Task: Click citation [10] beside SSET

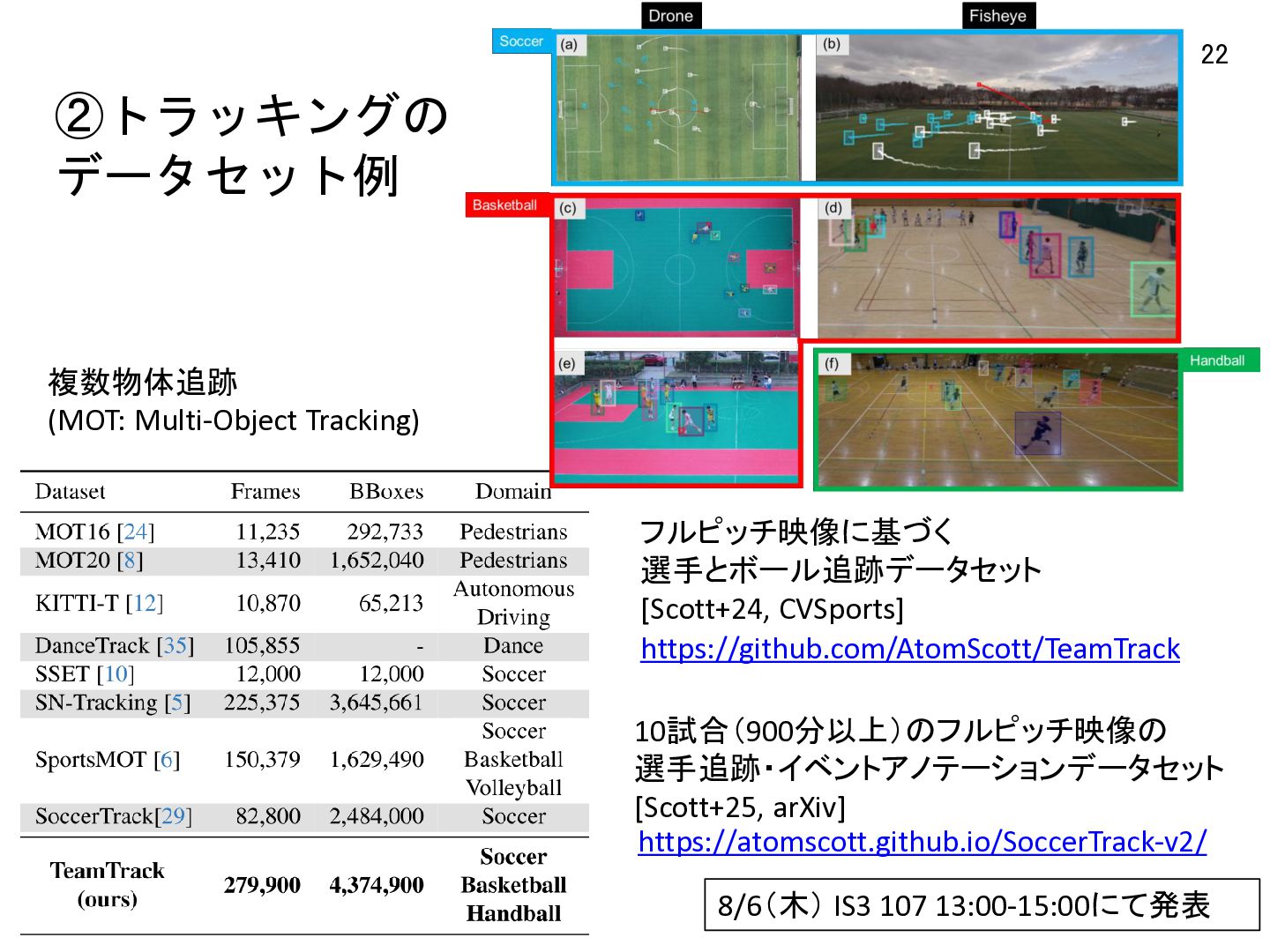Action: point(116,673)
